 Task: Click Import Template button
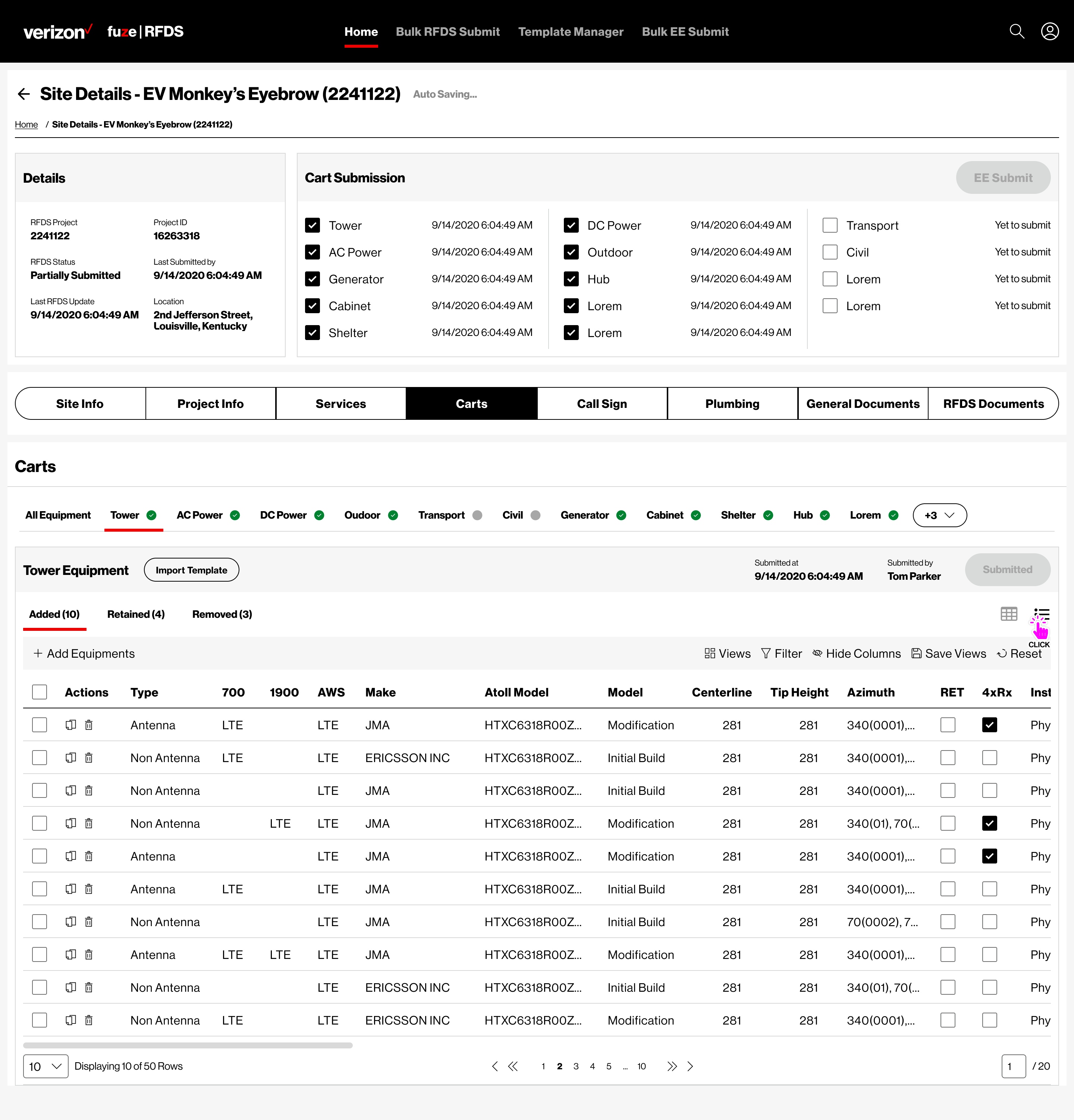click(191, 570)
